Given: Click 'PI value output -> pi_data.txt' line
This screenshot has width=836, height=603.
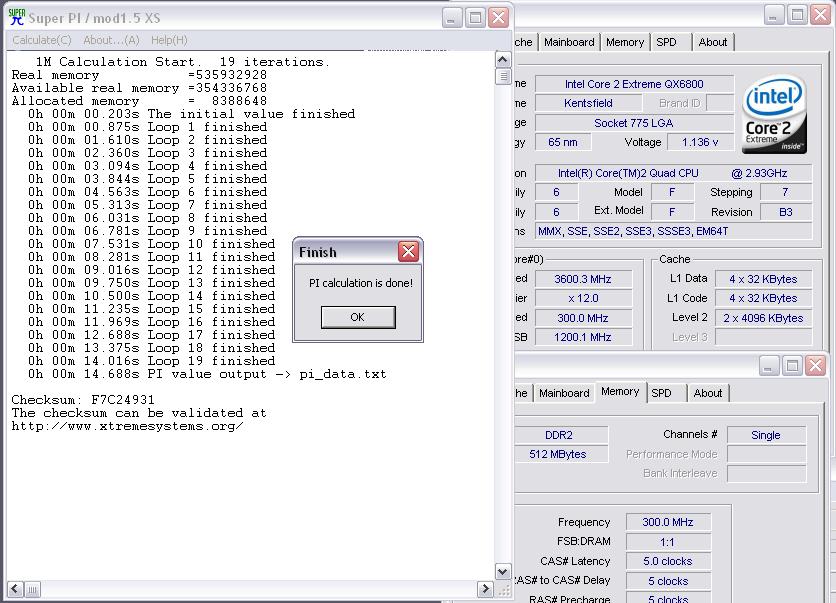Looking at the screenshot, I should 207,374.
